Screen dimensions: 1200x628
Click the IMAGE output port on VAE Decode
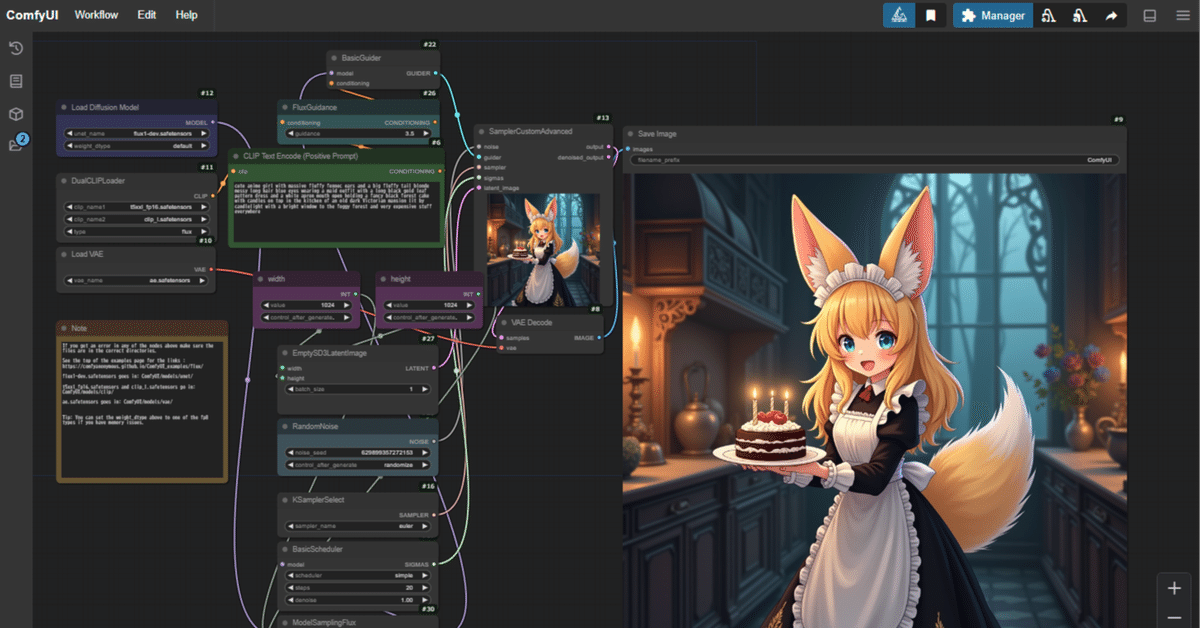pyautogui.click(x=600, y=338)
